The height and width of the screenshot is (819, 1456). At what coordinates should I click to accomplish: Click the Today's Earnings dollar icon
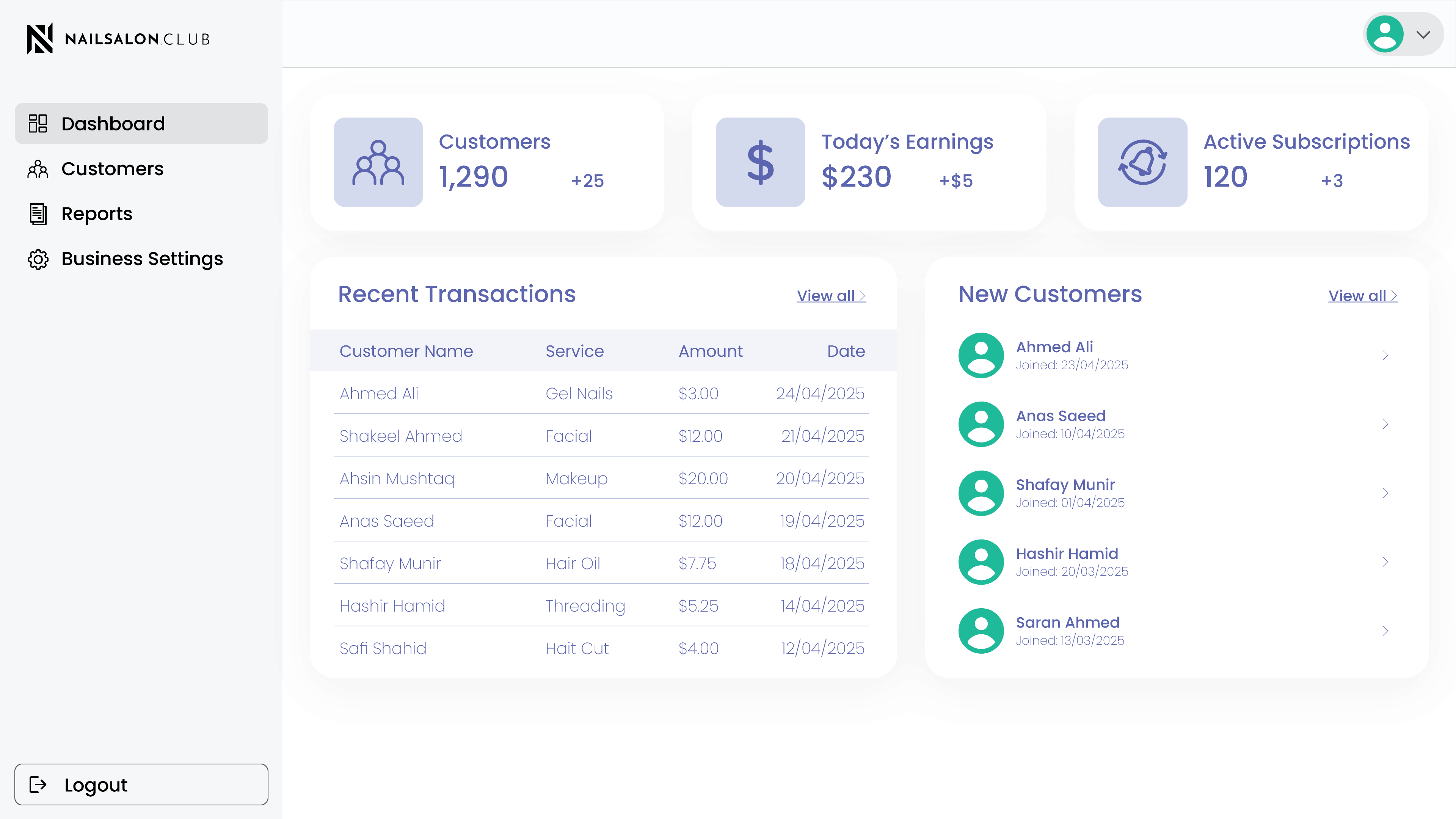[x=760, y=162]
